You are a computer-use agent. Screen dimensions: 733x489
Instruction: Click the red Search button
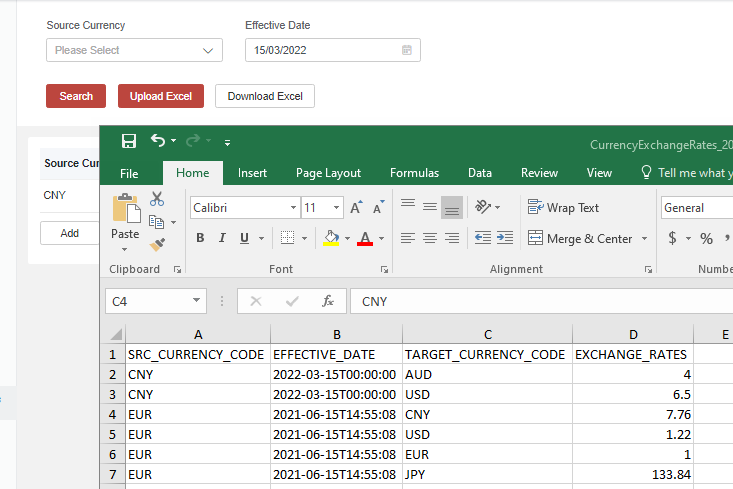pos(76,96)
